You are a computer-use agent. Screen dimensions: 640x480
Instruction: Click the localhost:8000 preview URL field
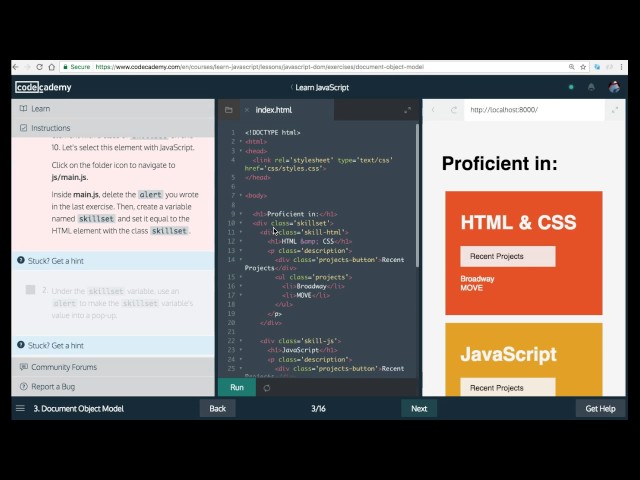click(x=534, y=110)
